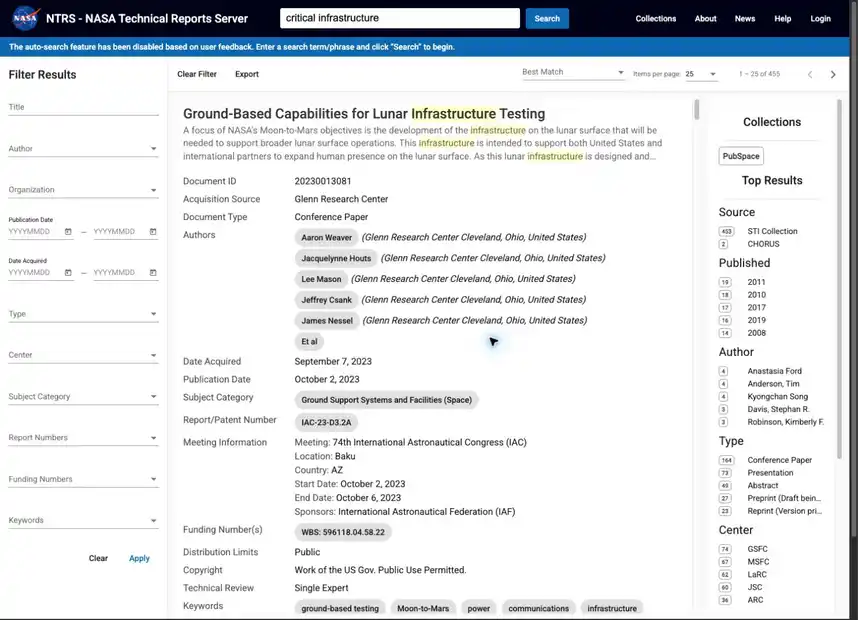Click inside the critical infrastructure search box
This screenshot has height=620, width=858.
pos(400,18)
